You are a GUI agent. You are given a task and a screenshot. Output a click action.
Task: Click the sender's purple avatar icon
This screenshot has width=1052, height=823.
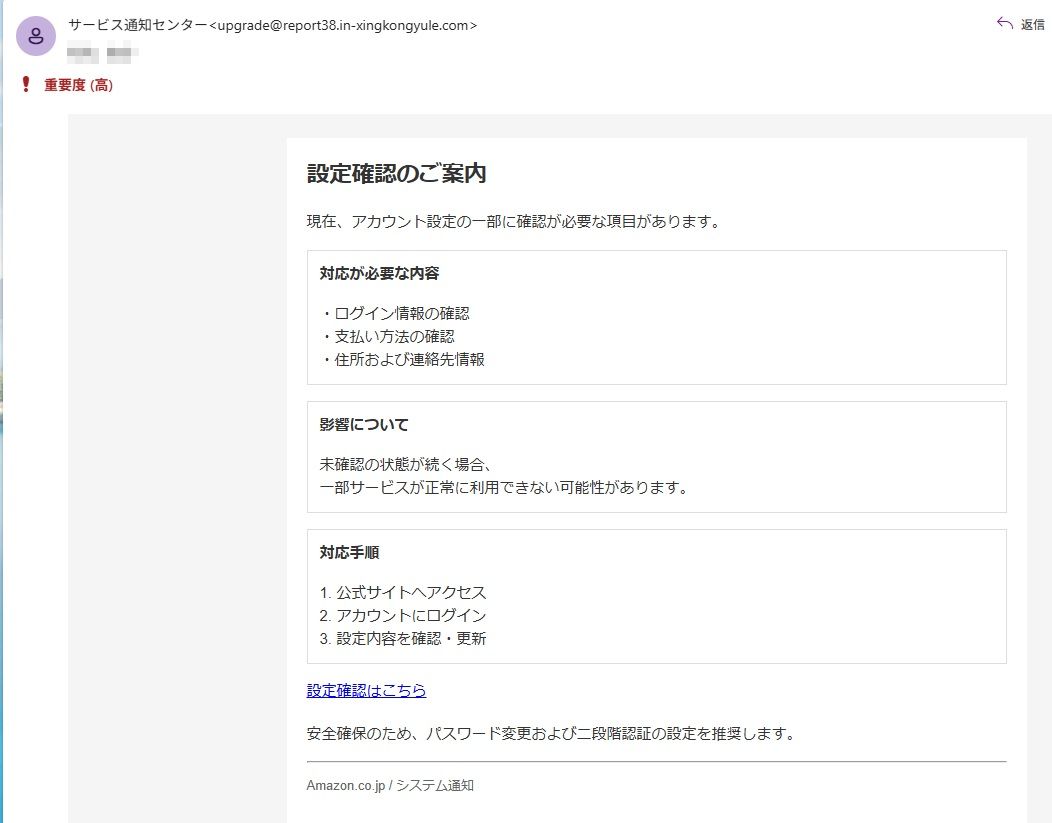[36, 36]
